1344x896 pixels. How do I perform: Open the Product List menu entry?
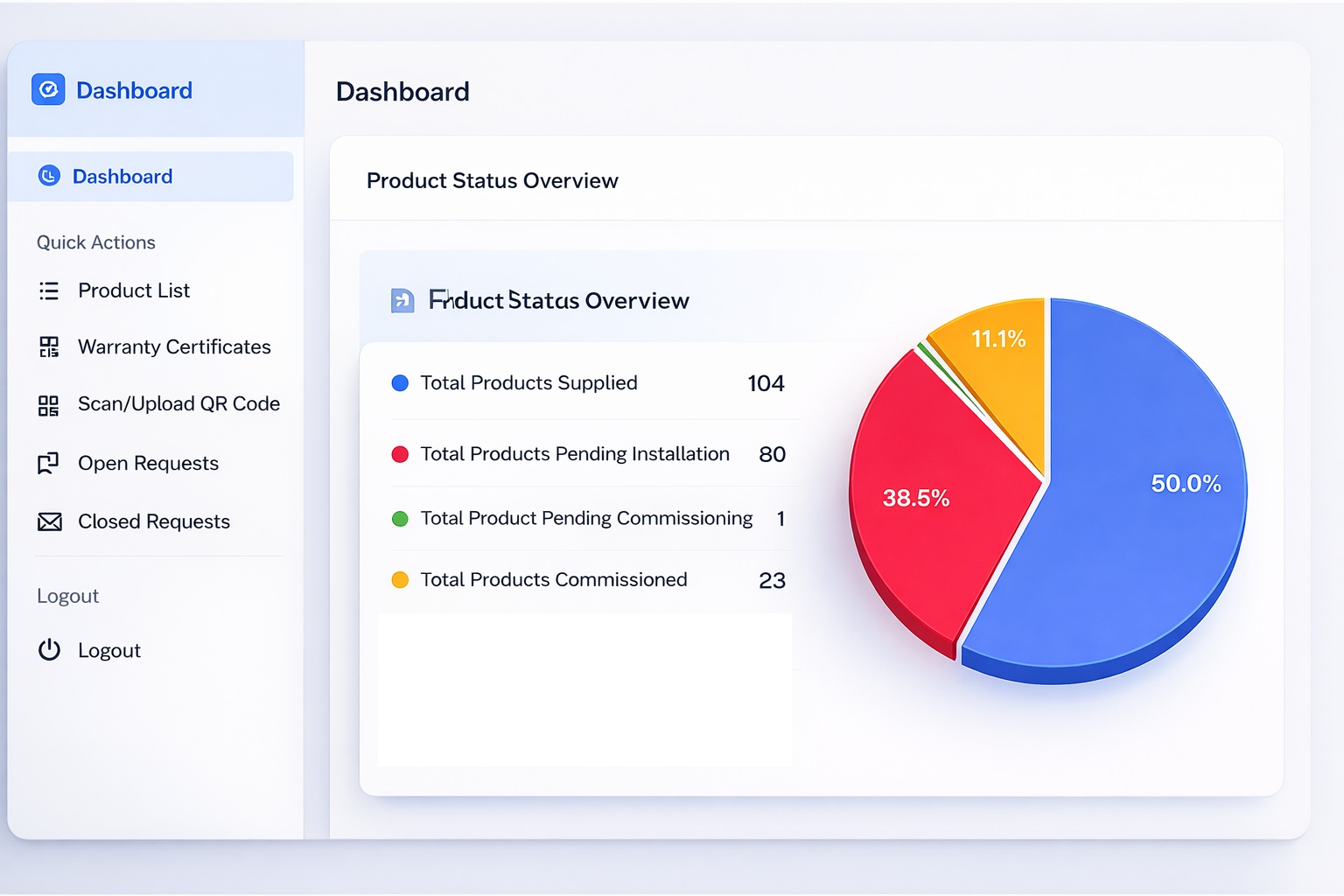(133, 290)
